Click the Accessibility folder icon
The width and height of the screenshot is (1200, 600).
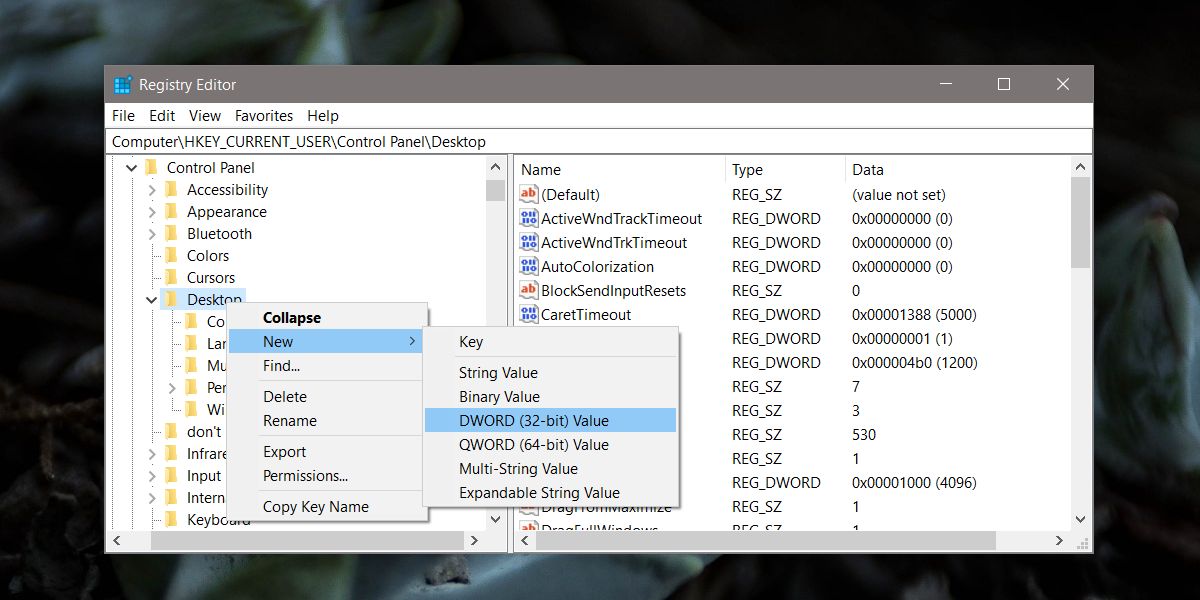point(171,189)
